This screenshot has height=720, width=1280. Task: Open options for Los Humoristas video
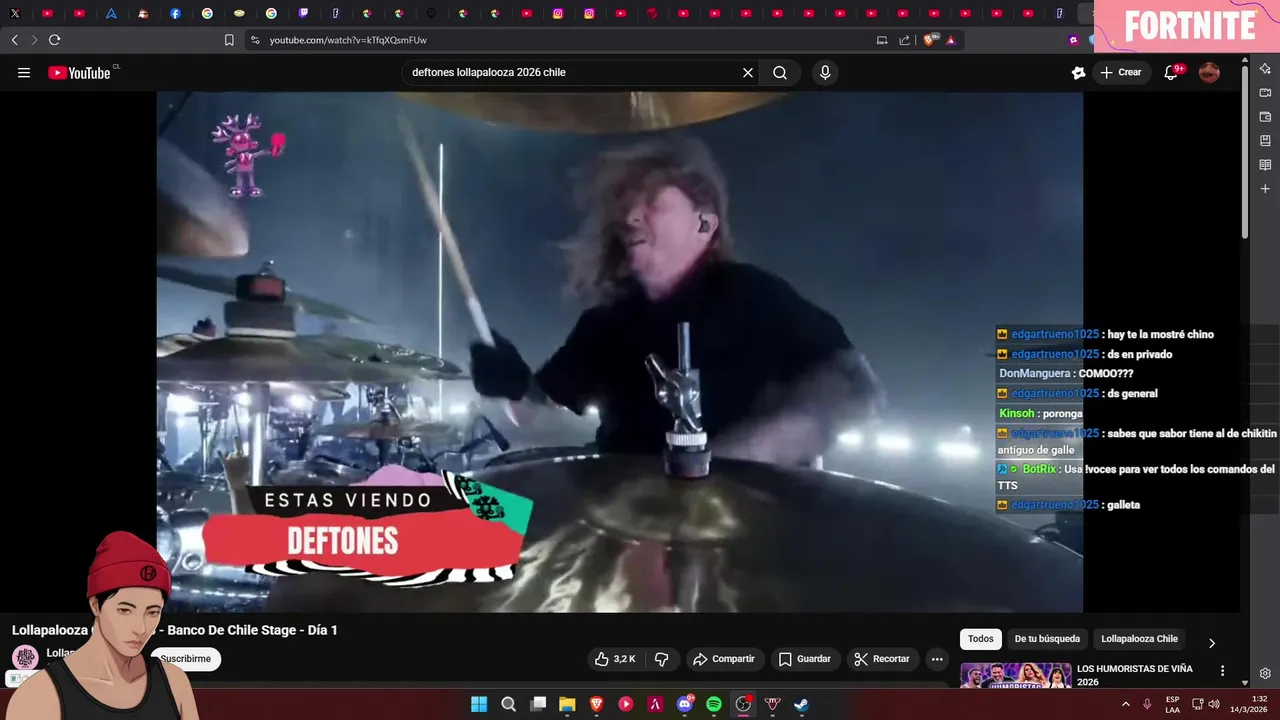point(1222,671)
